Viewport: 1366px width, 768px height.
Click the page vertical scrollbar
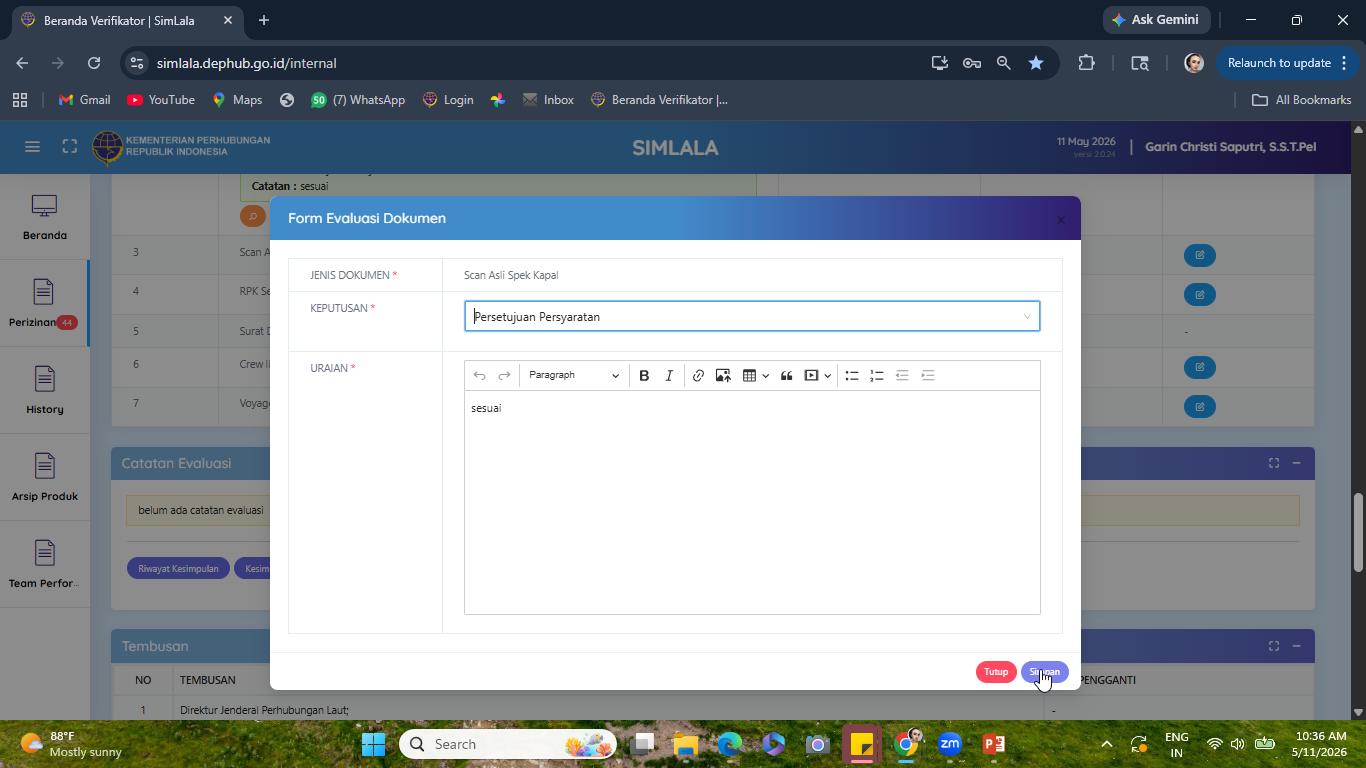1358,532
